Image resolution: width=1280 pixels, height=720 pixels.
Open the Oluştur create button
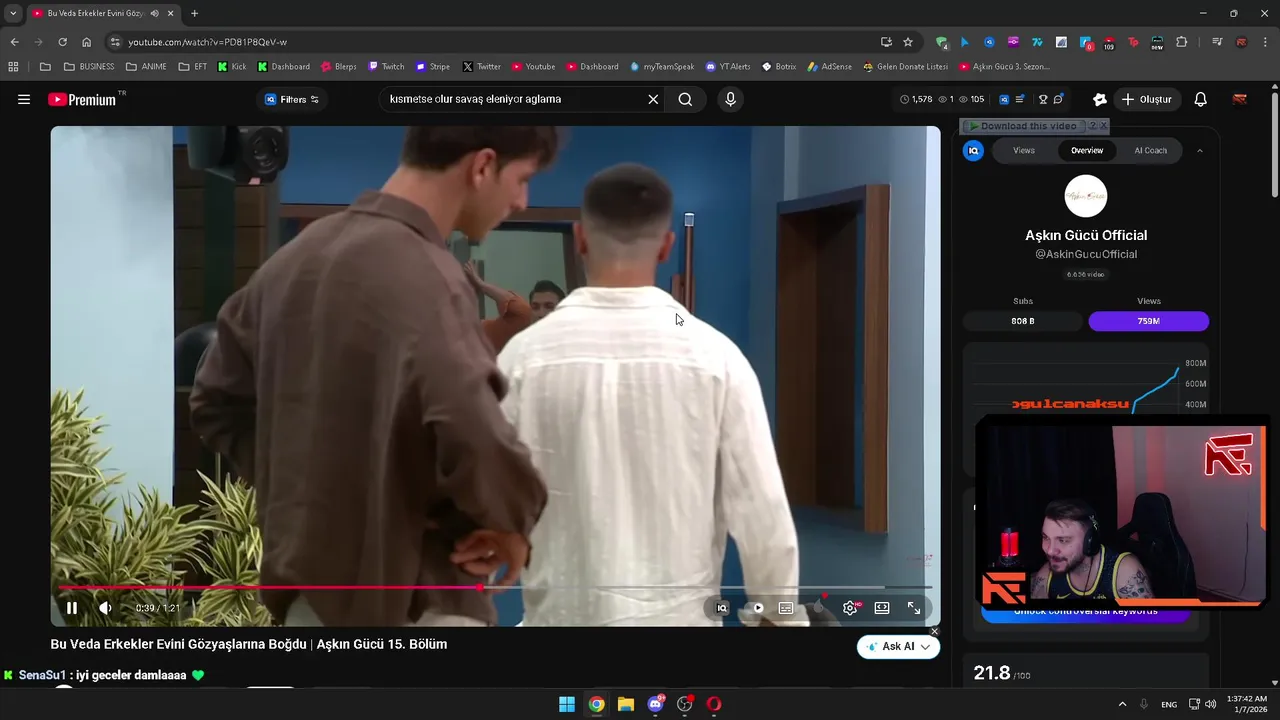click(x=1146, y=99)
